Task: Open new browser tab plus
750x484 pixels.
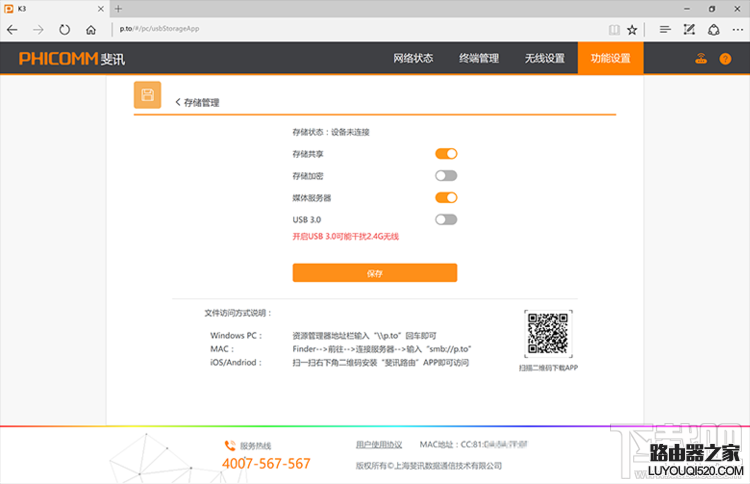Action: click(118, 9)
